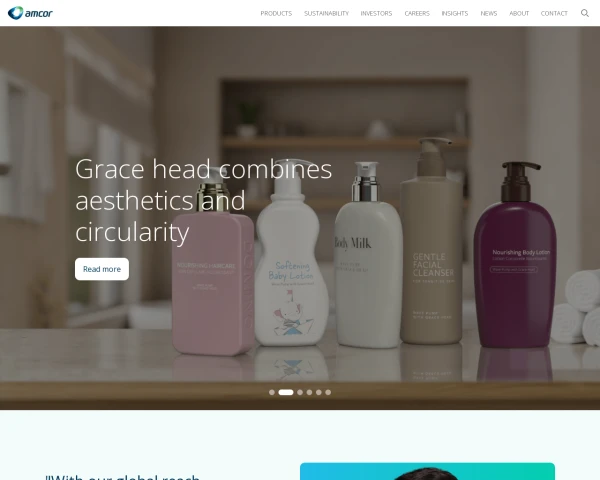This screenshot has width=600, height=480.
Task: Click the Grace head combines aesthetics headline
Action: (x=204, y=200)
